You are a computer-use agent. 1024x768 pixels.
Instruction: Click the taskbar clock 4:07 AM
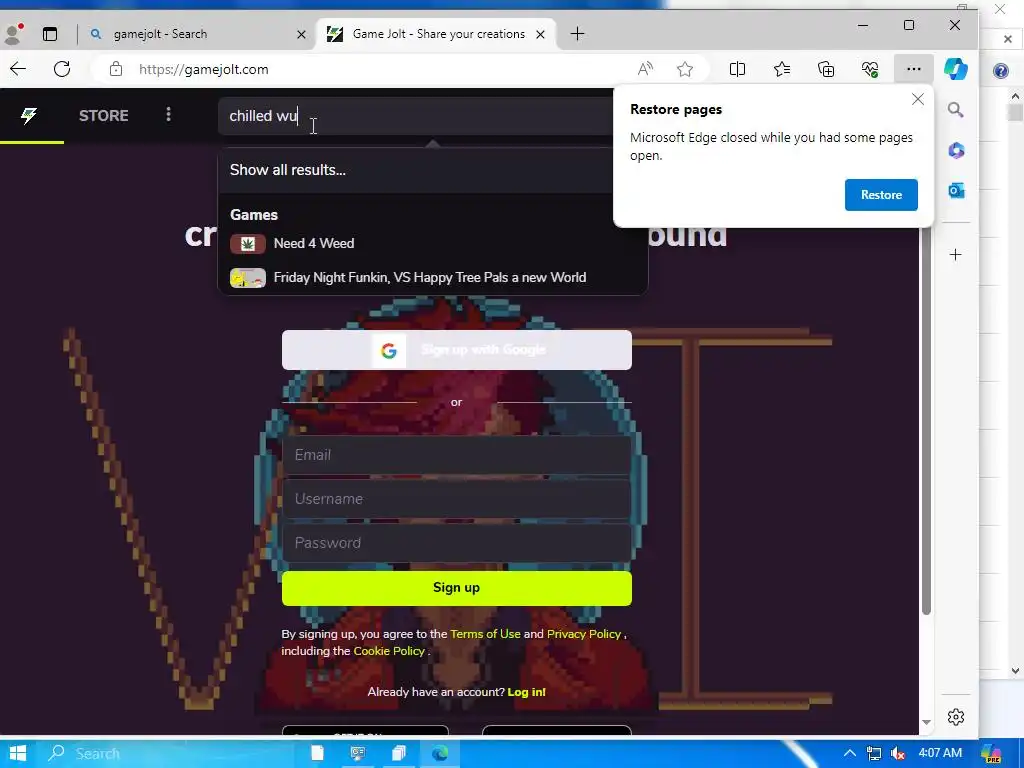940,753
